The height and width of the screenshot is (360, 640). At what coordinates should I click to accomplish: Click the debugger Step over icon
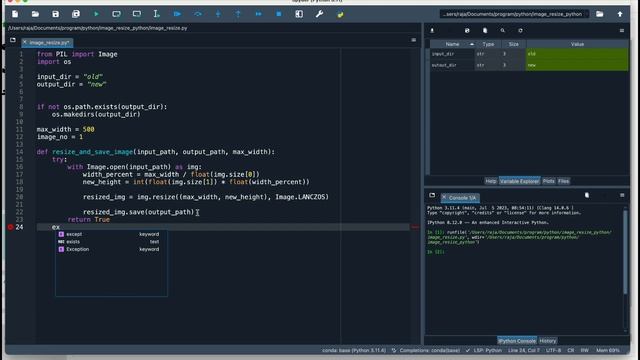[x=198, y=14]
